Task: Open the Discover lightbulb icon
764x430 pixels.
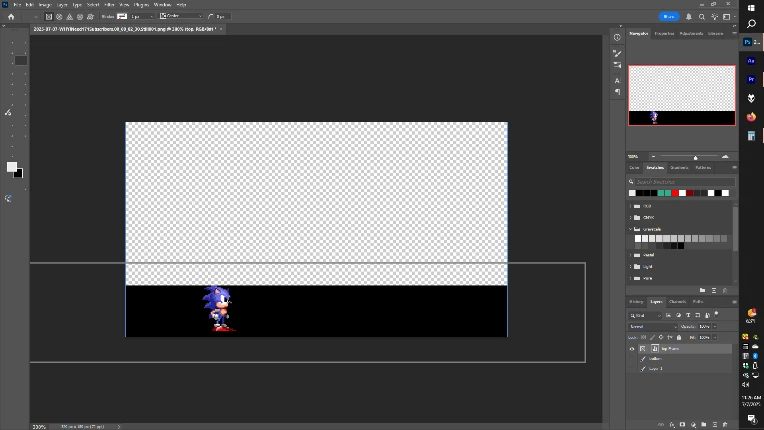Action: [x=714, y=17]
